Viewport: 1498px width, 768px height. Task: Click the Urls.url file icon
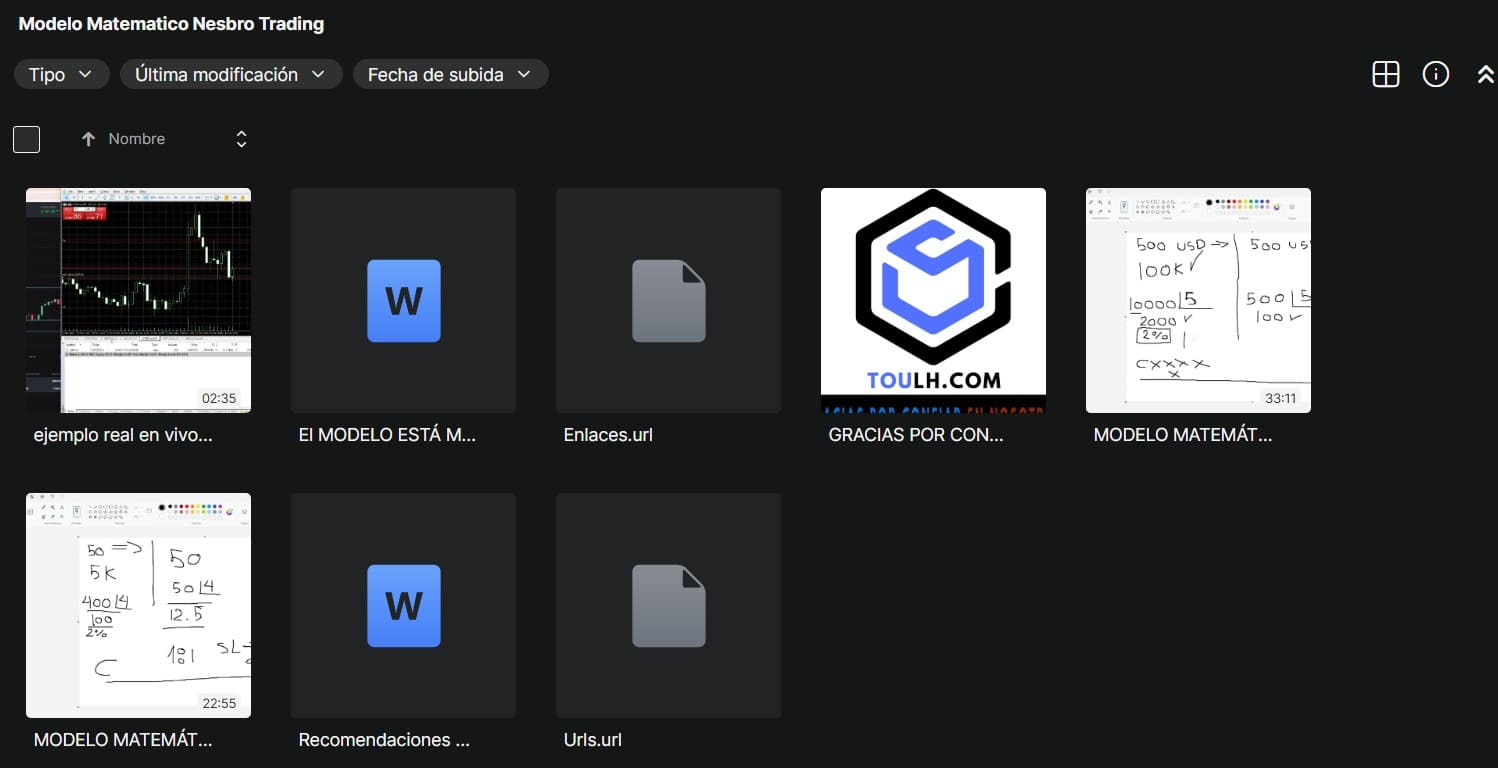pos(668,606)
